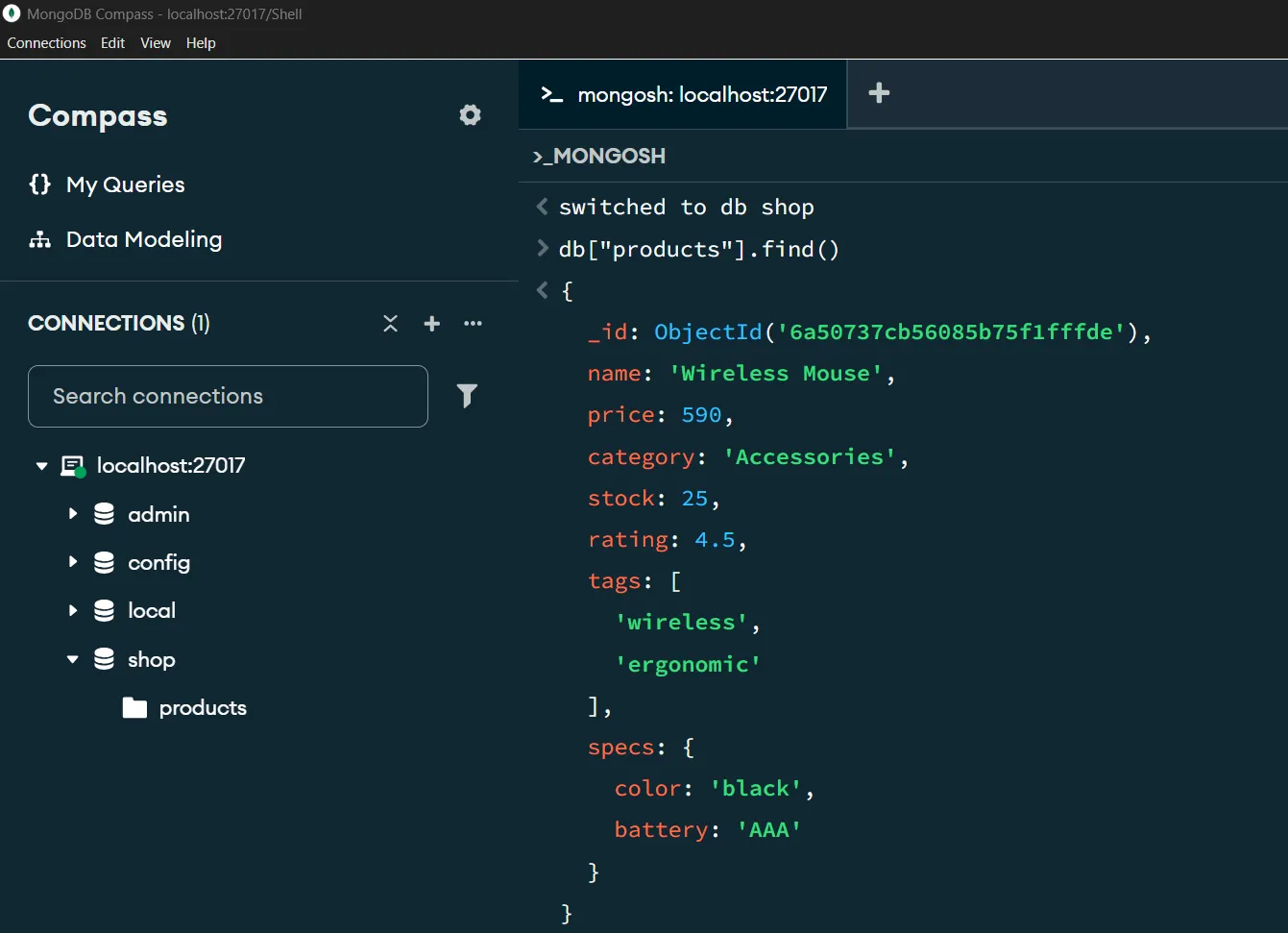Select the shop database
Screen dimensions: 1288x933
[152, 659]
